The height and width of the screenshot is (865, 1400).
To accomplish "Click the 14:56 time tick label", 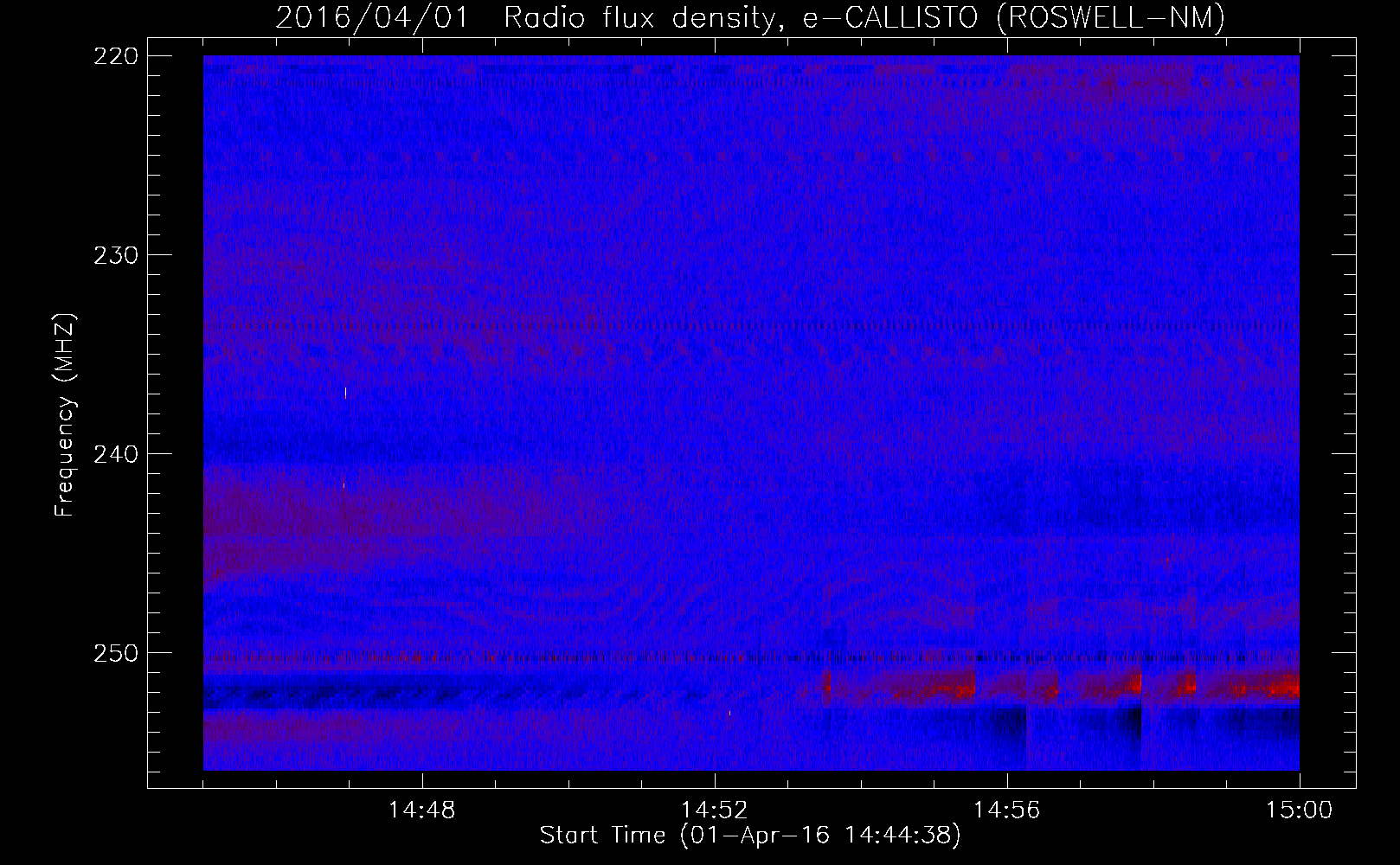I will [1007, 811].
